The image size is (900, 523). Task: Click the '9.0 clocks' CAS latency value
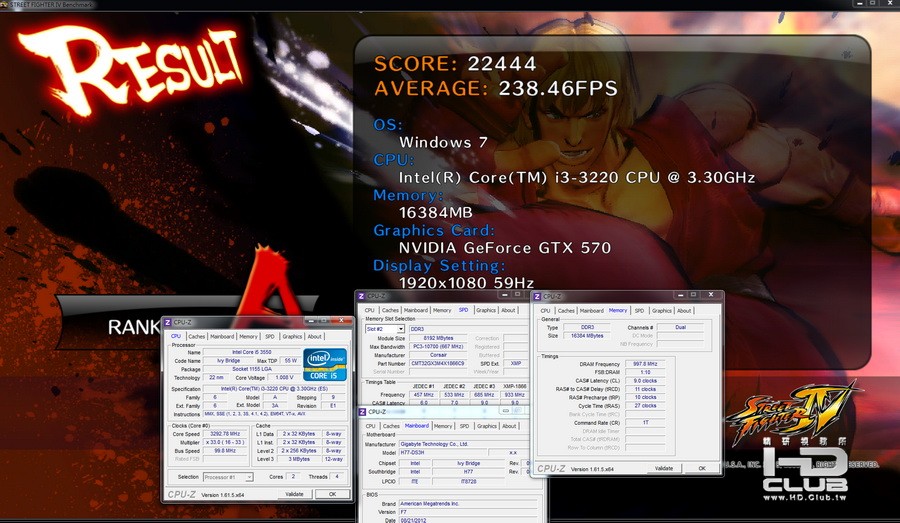[645, 381]
